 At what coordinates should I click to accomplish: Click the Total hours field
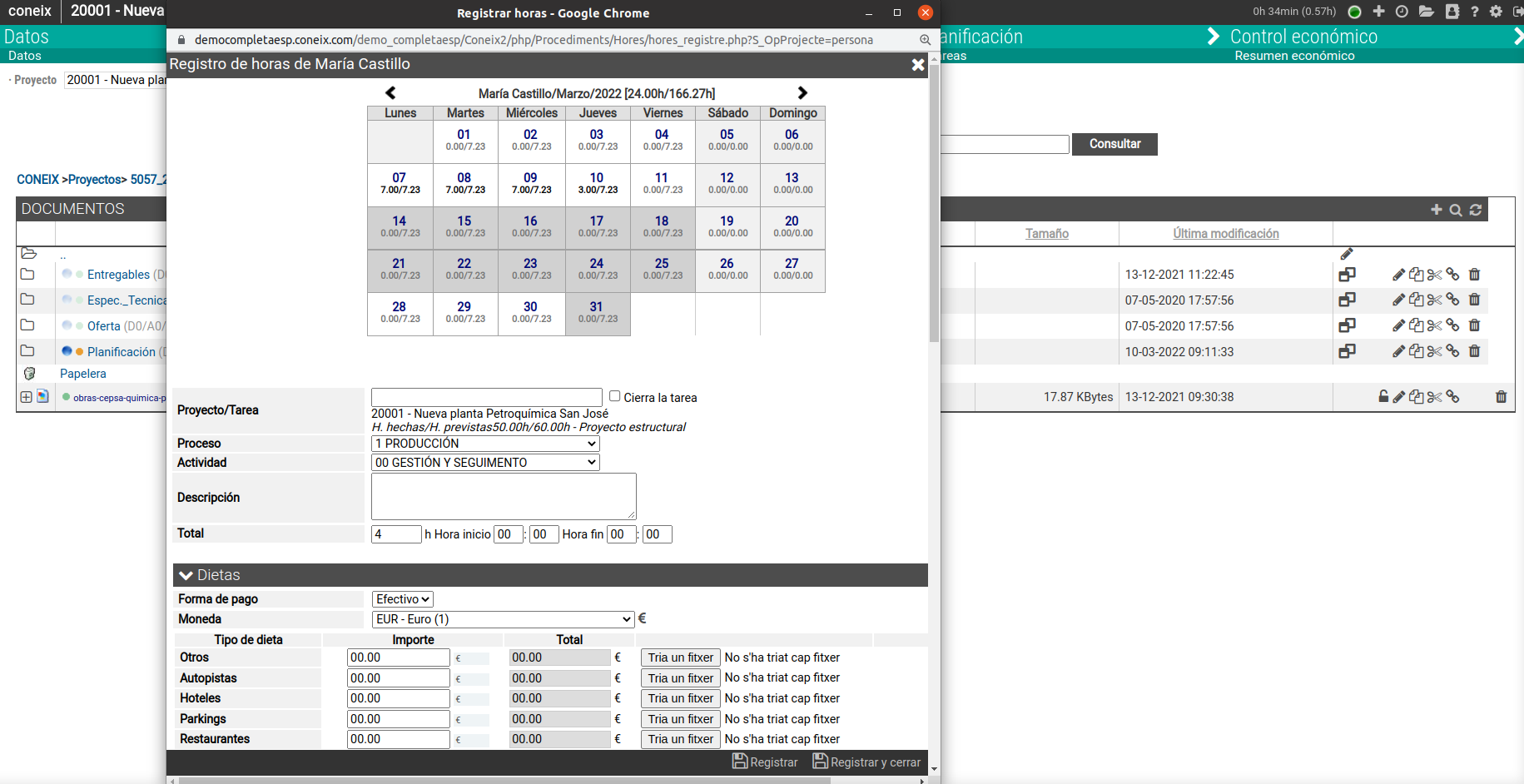(396, 534)
